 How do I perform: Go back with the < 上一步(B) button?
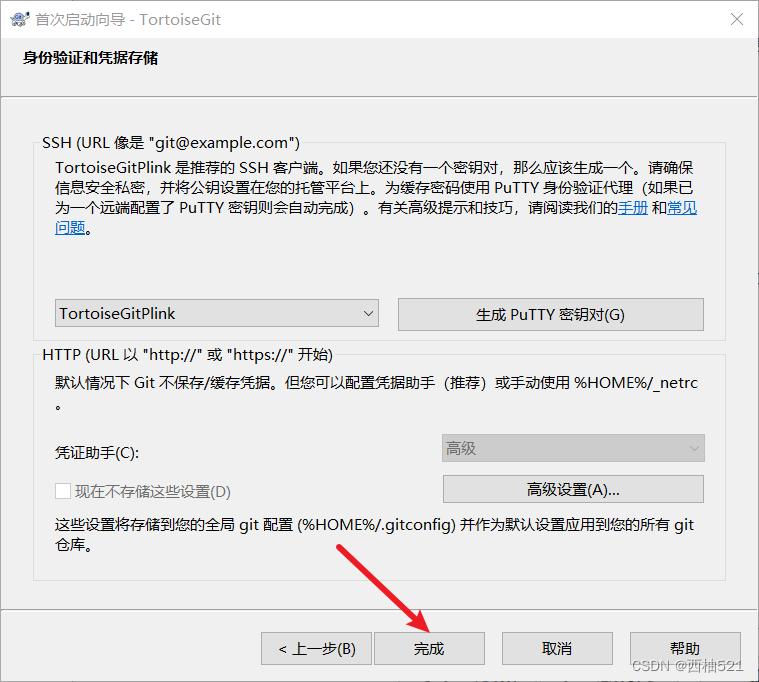(317, 648)
